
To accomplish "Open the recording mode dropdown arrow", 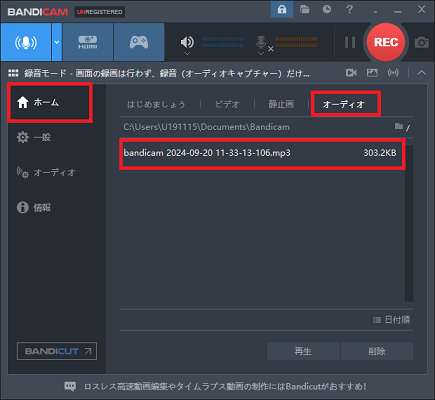I will (57, 42).
